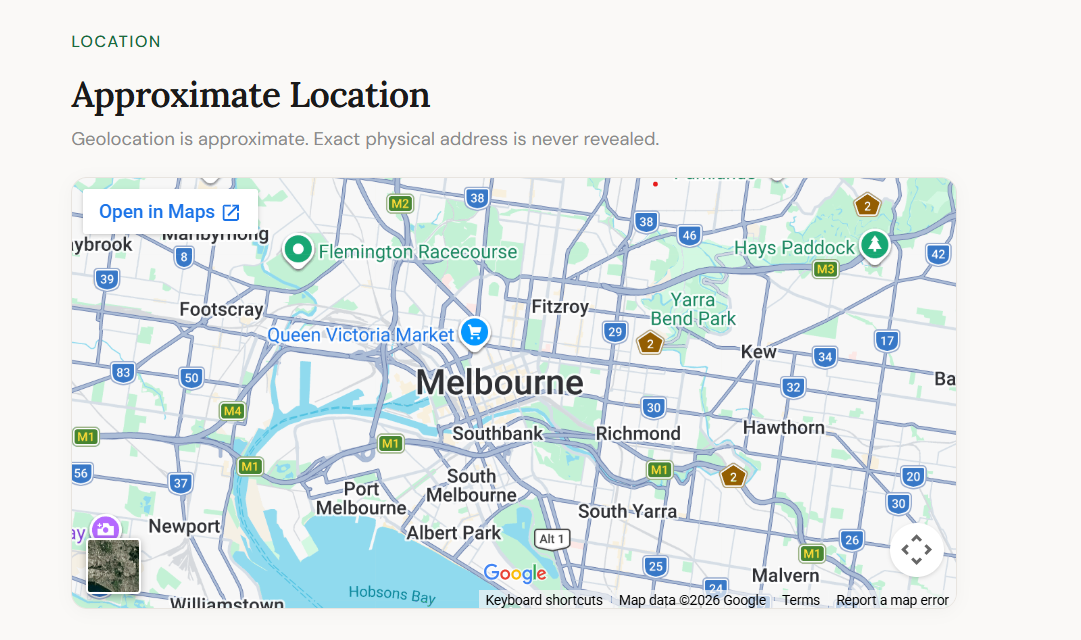Click the M4 motorway shield
Image resolution: width=1081 pixels, height=640 pixels.
(x=232, y=411)
